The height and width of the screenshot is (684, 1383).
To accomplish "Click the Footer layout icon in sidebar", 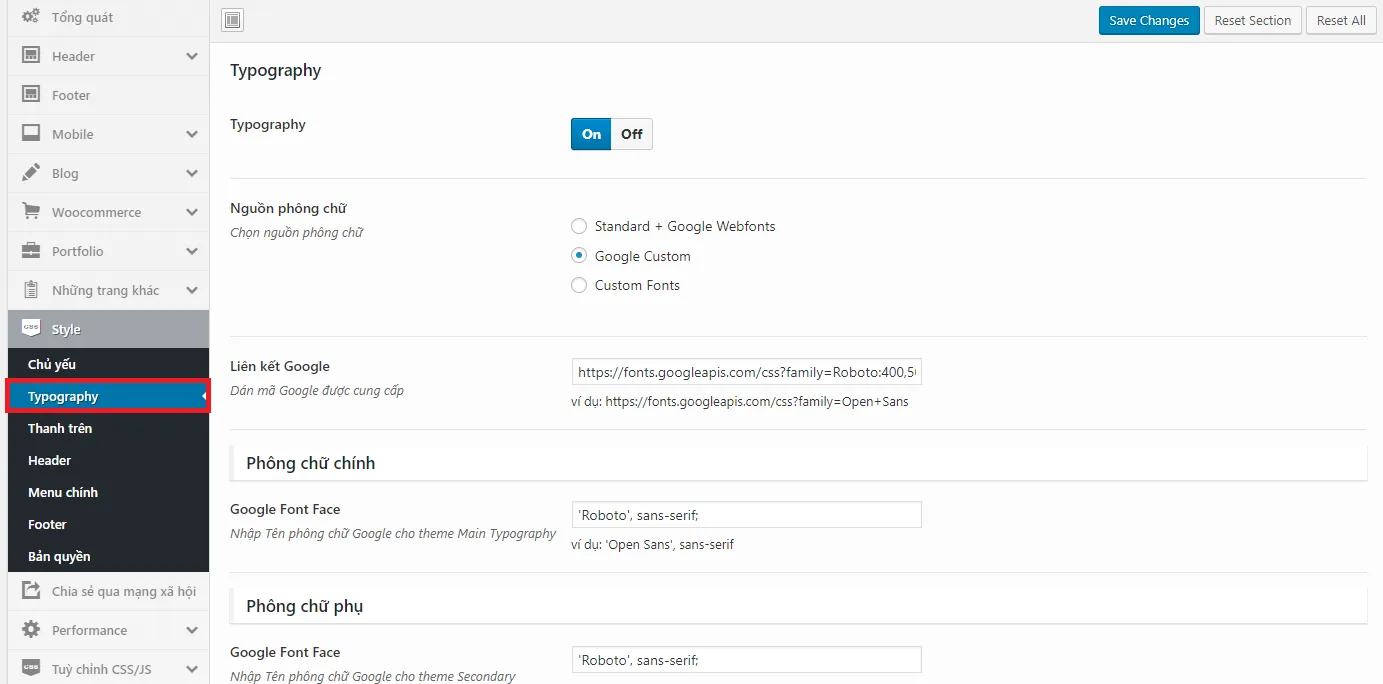I will 31,95.
